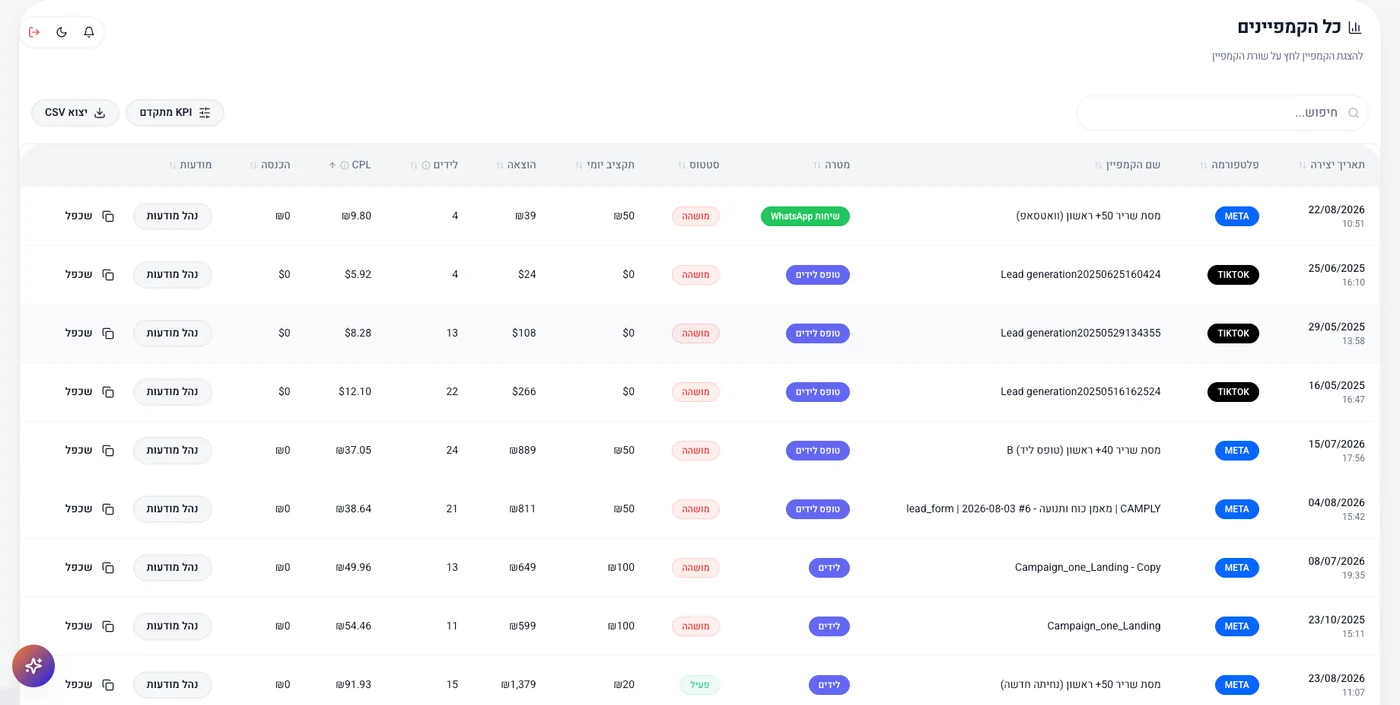
Task: Click the $12.10 CPL value
Action: pyautogui.click(x=355, y=392)
